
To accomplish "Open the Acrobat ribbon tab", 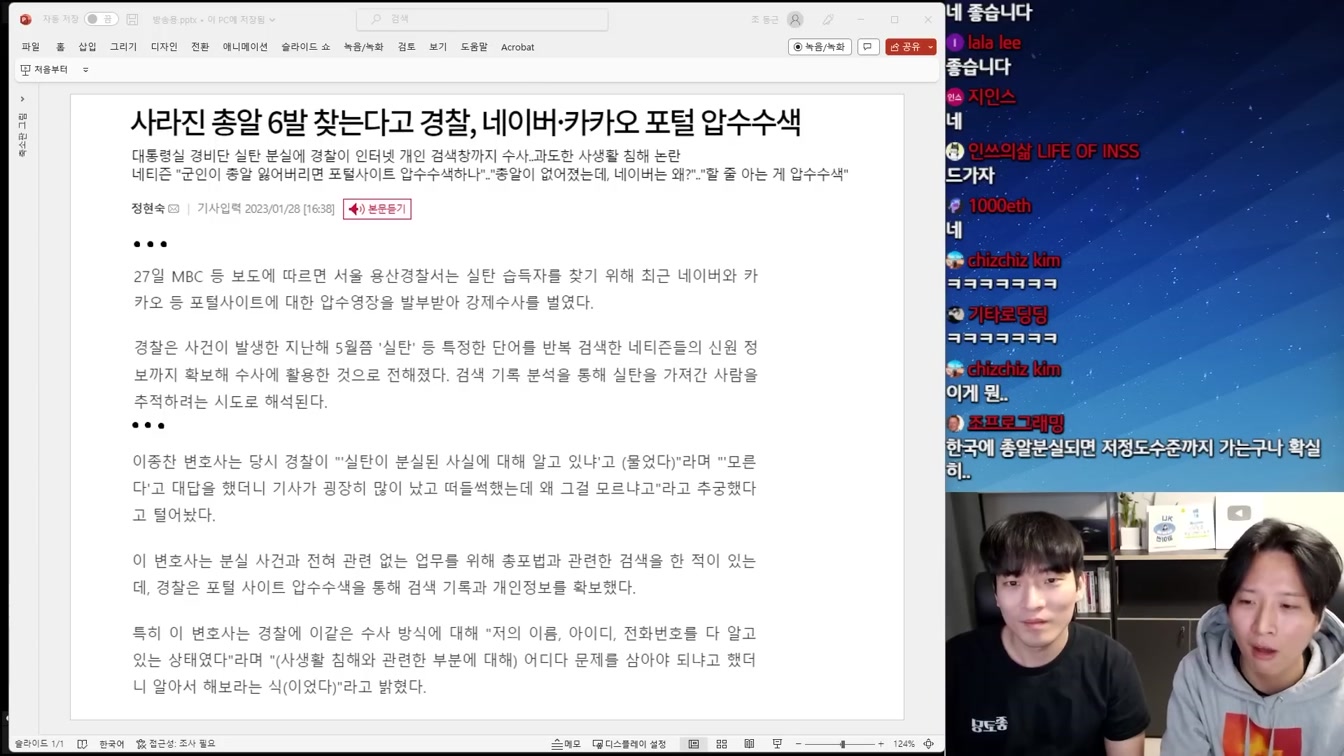I will 517,47.
